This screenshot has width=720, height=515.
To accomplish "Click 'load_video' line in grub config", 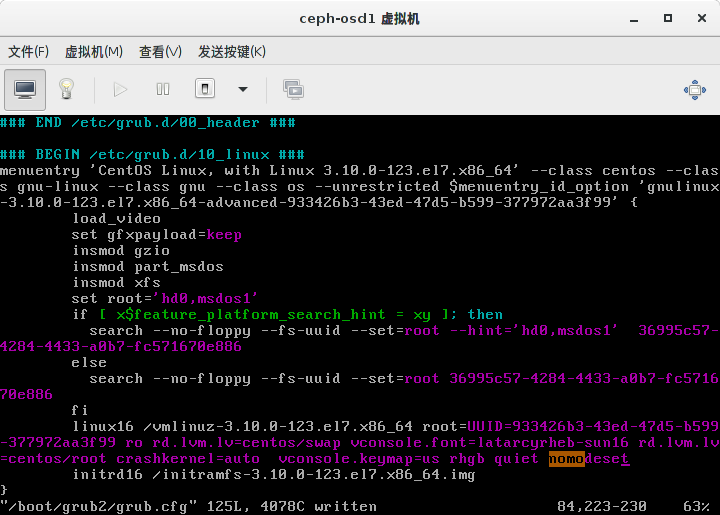I will [117, 218].
